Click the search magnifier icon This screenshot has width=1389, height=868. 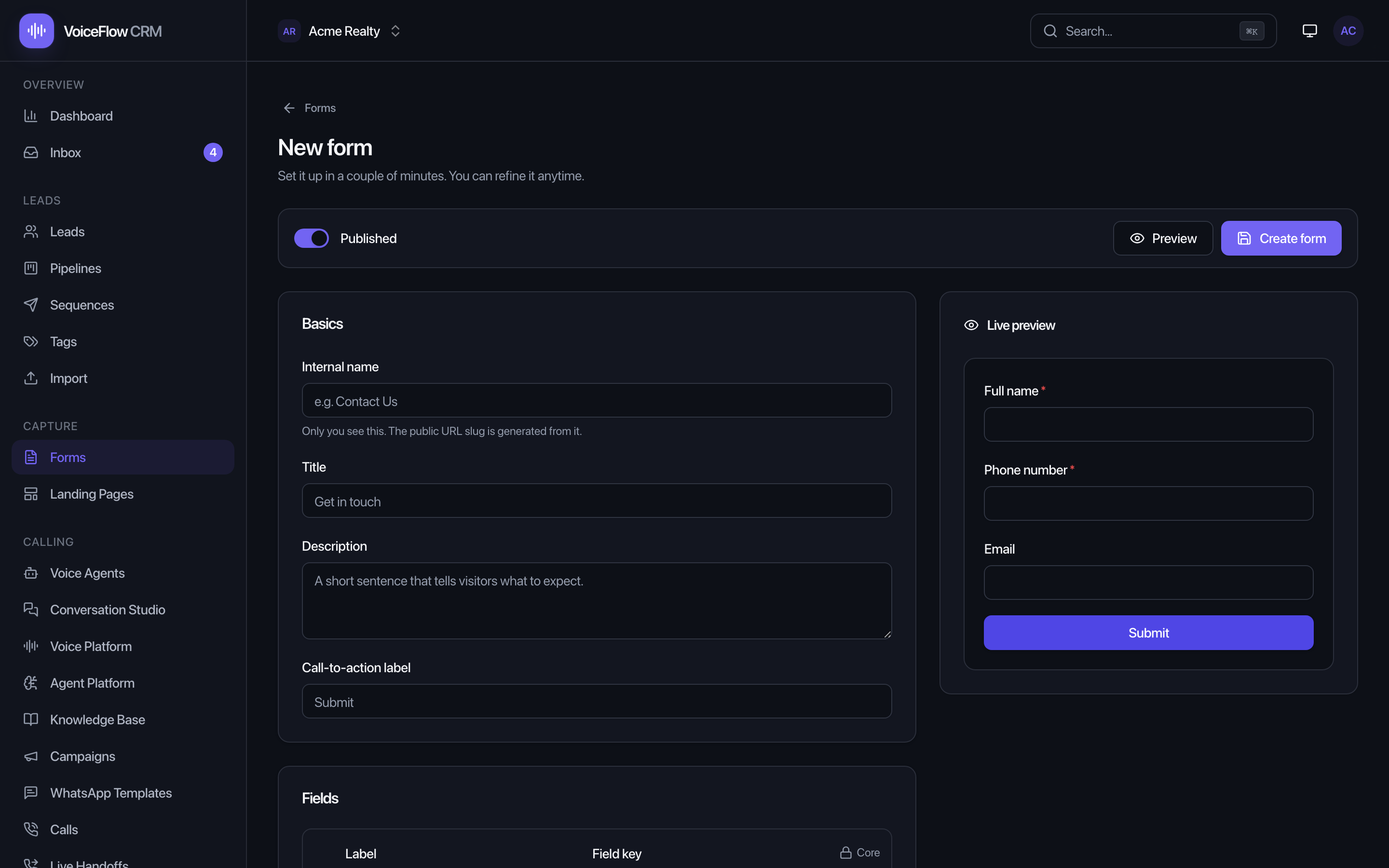pos(1050,31)
